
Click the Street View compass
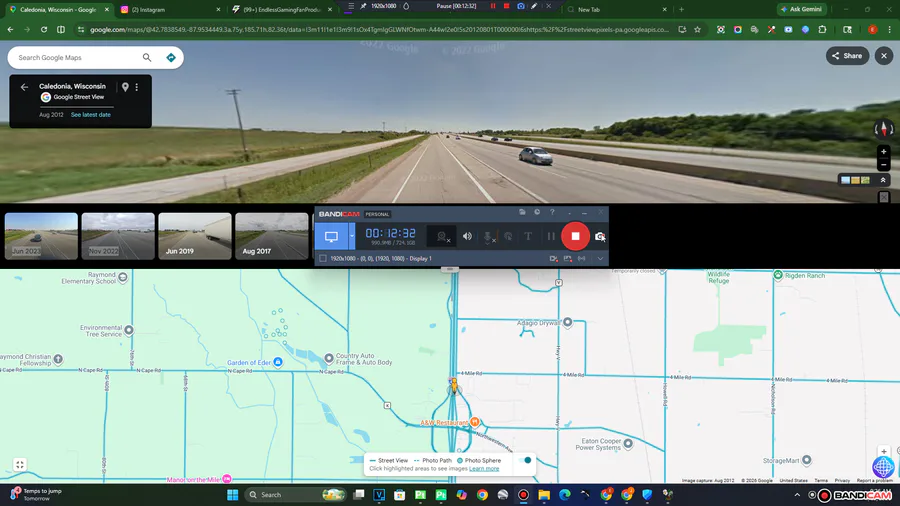pos(883,129)
